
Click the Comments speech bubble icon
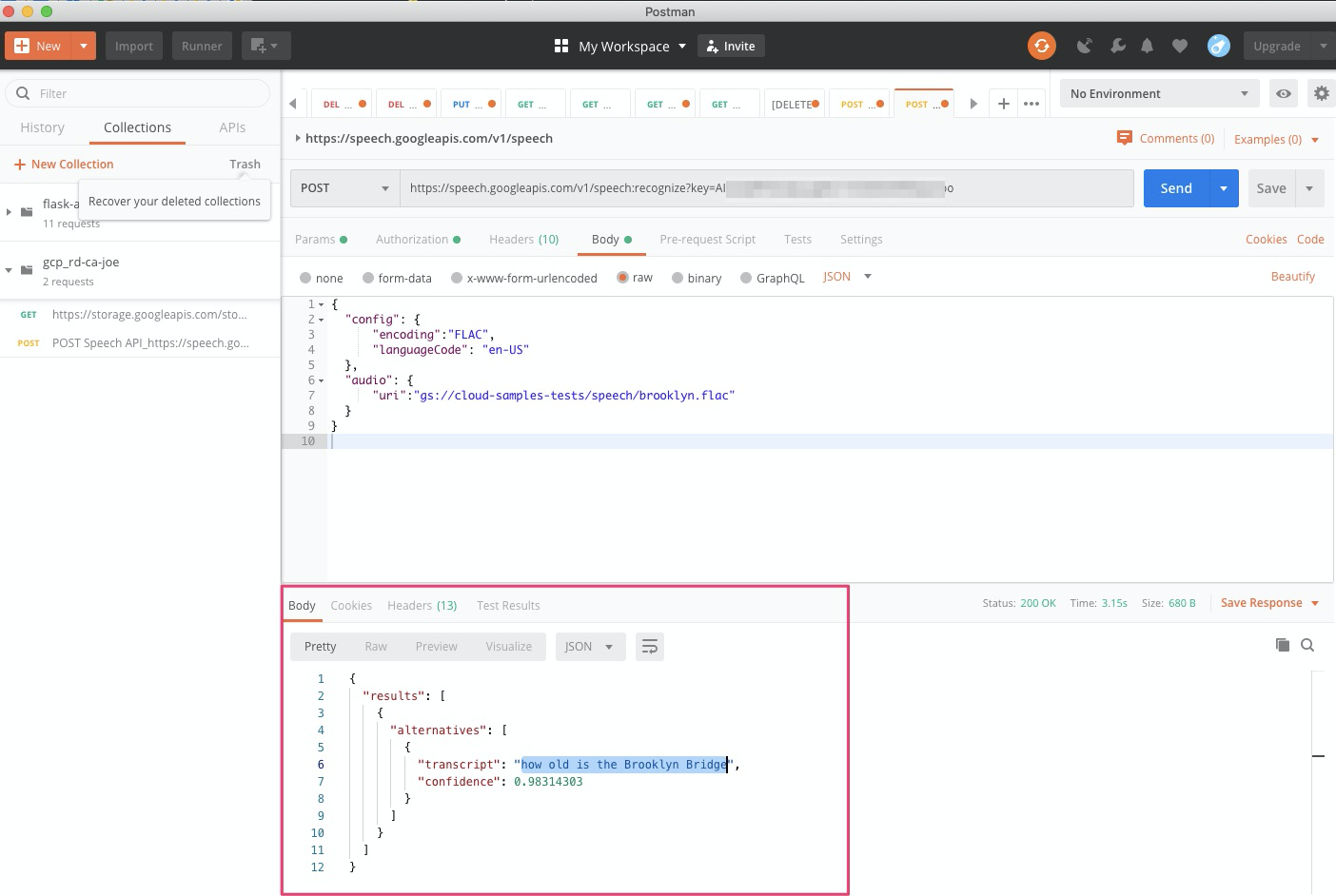point(1125,138)
